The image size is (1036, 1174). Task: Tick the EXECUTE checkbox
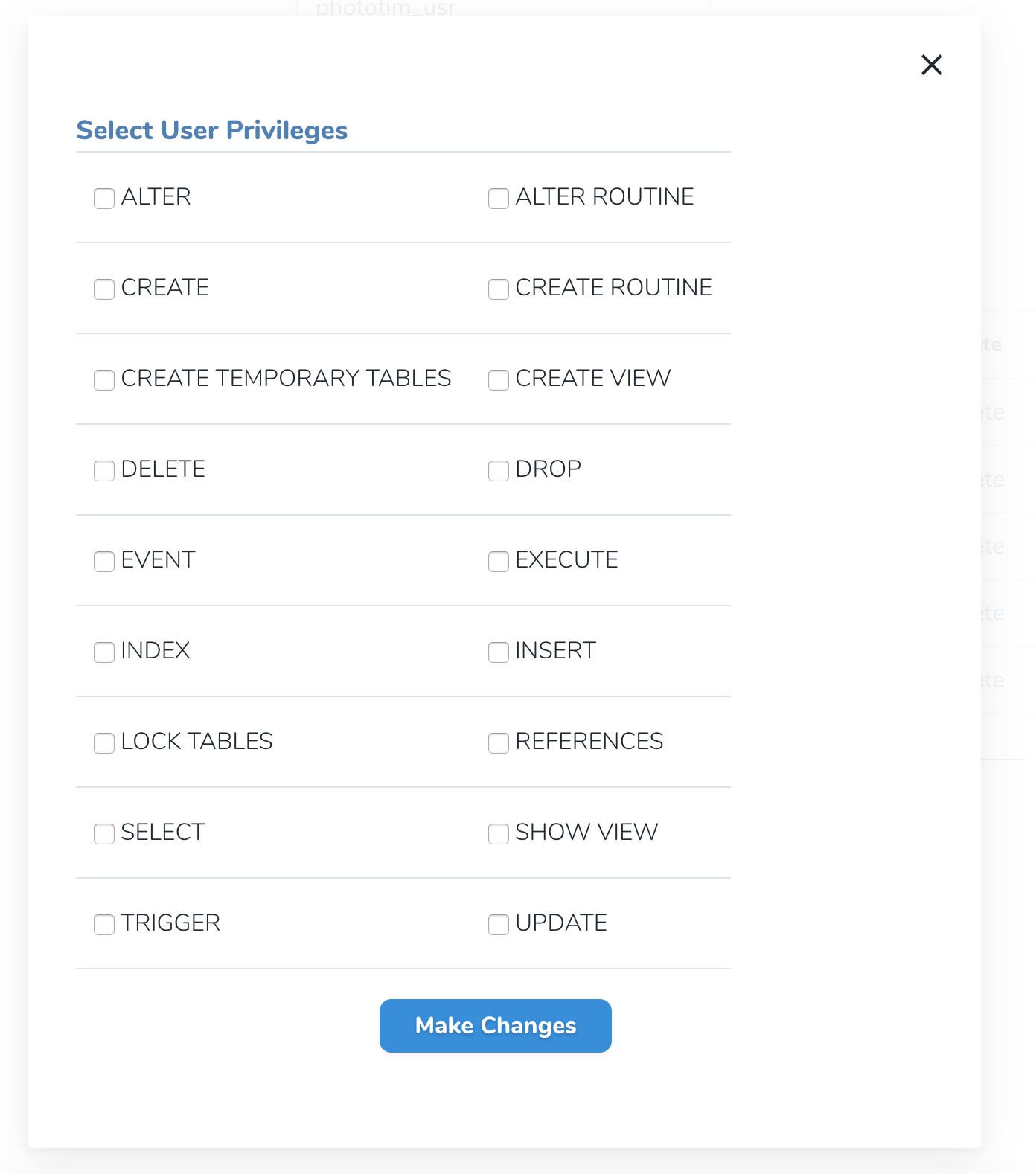coord(498,561)
